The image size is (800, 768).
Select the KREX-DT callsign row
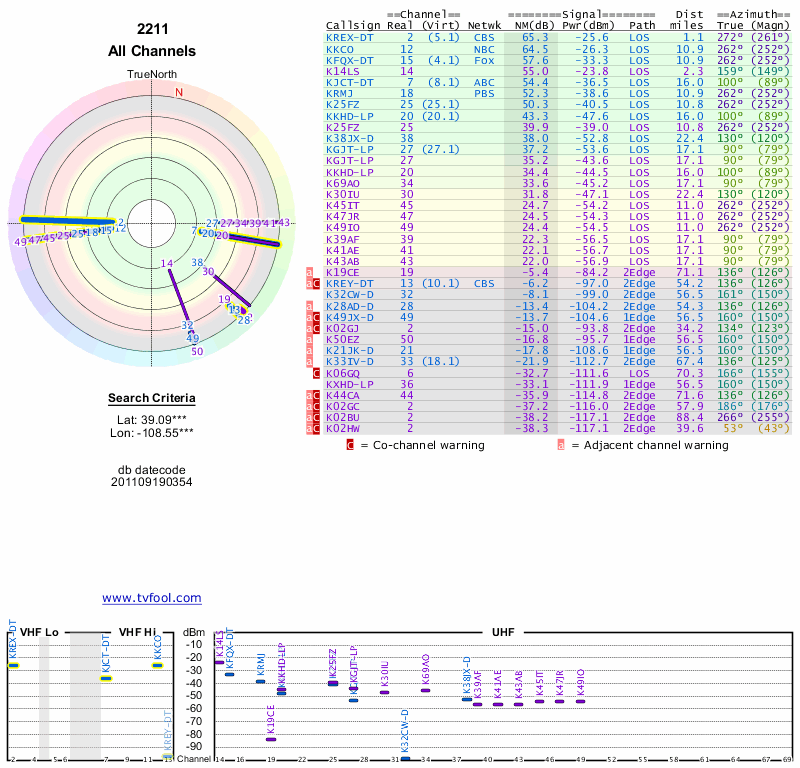pos(349,37)
